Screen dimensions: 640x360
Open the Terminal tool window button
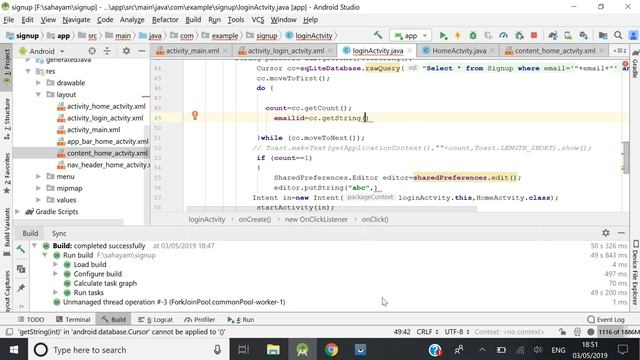pos(73,319)
